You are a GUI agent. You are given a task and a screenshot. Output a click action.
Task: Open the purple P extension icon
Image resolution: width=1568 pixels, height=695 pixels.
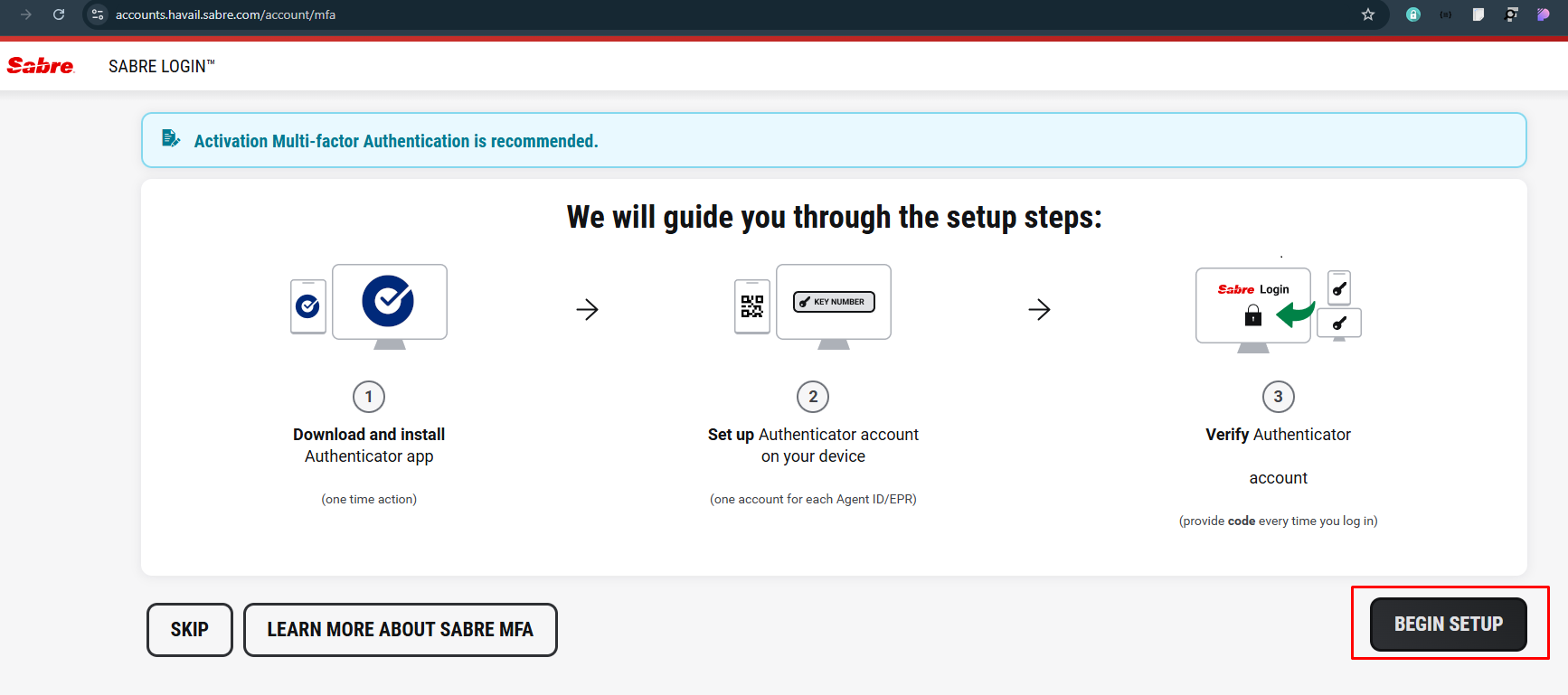1543,14
